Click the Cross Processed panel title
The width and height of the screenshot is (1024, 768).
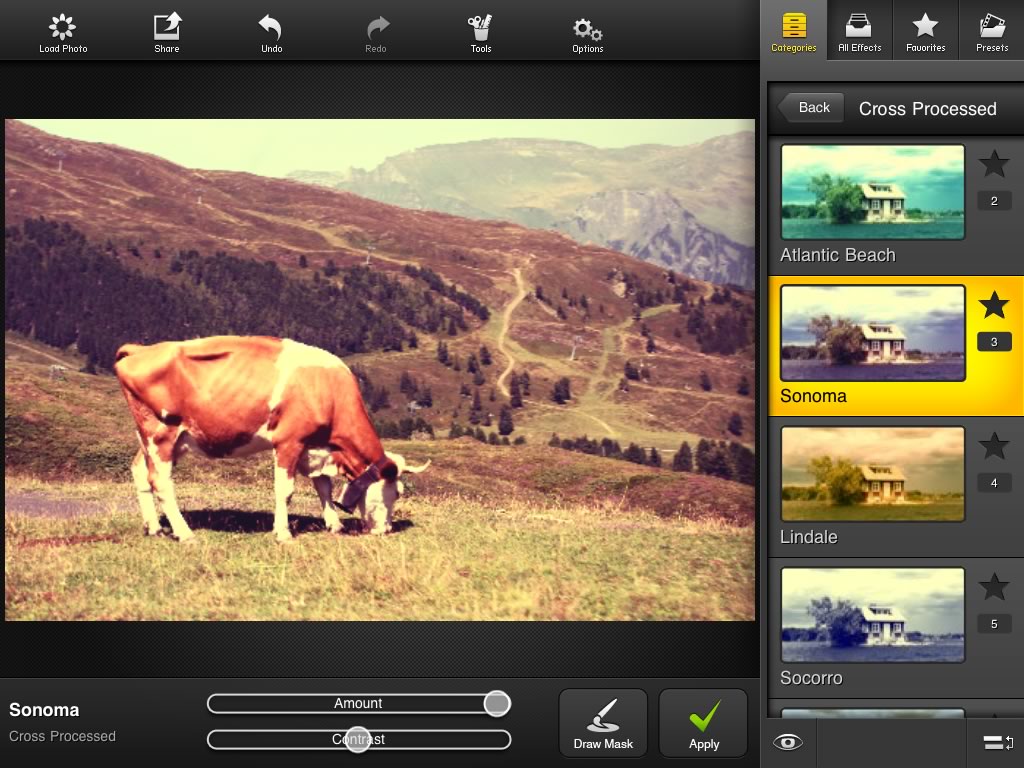pyautogui.click(x=927, y=108)
